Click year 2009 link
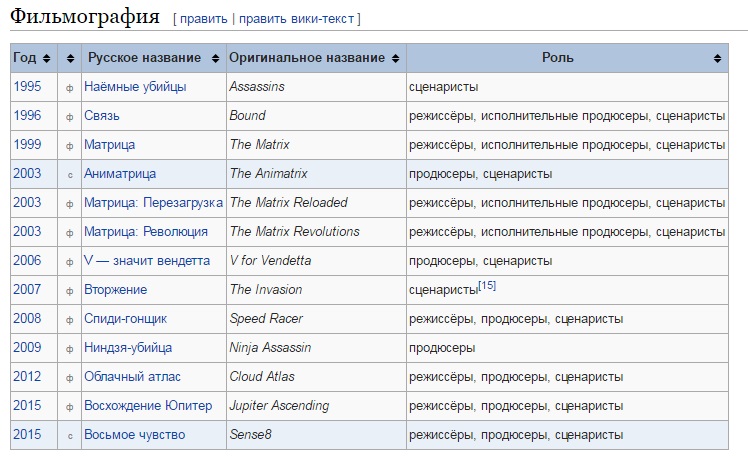Screen dimensions: 748x456 tap(27, 347)
